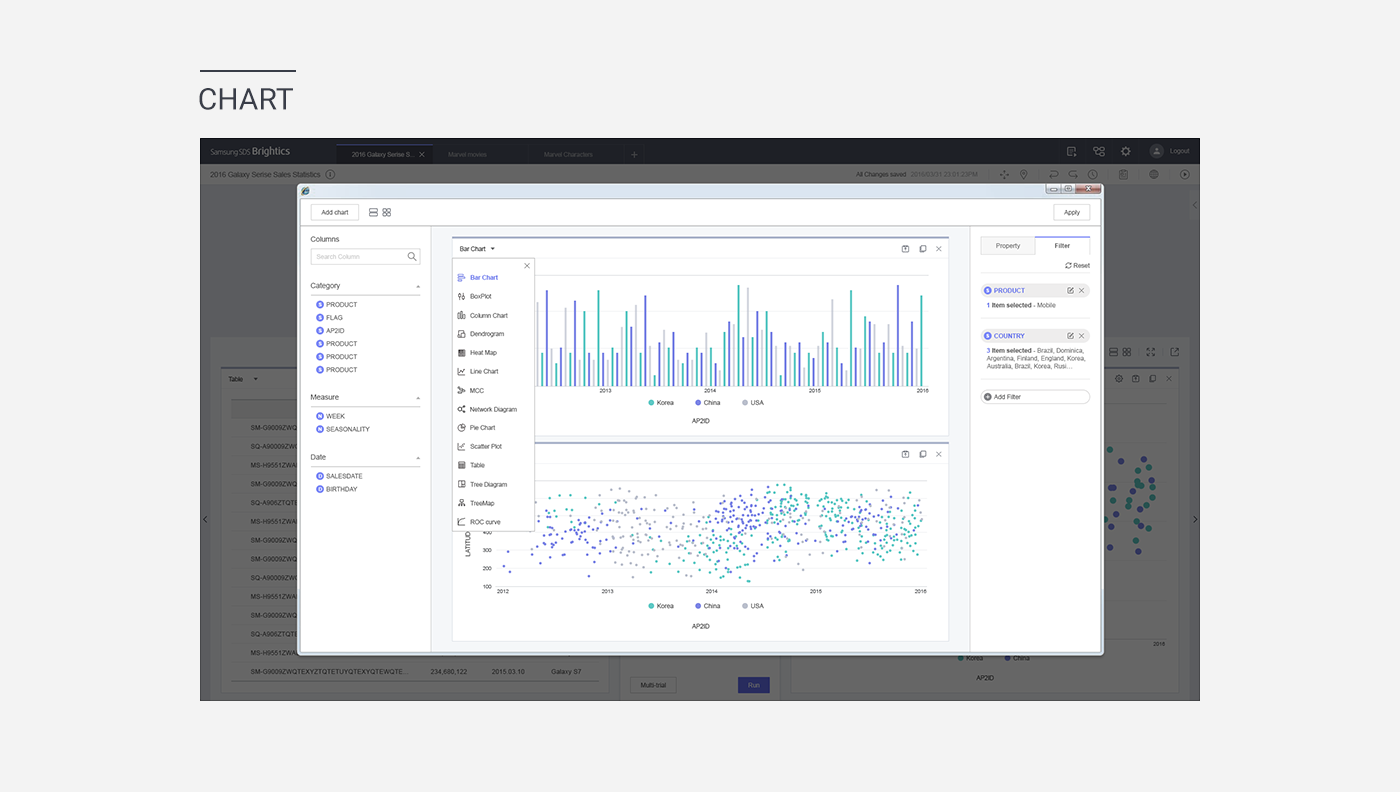Close the bar chart panel
This screenshot has height=792, width=1400.
938,249
